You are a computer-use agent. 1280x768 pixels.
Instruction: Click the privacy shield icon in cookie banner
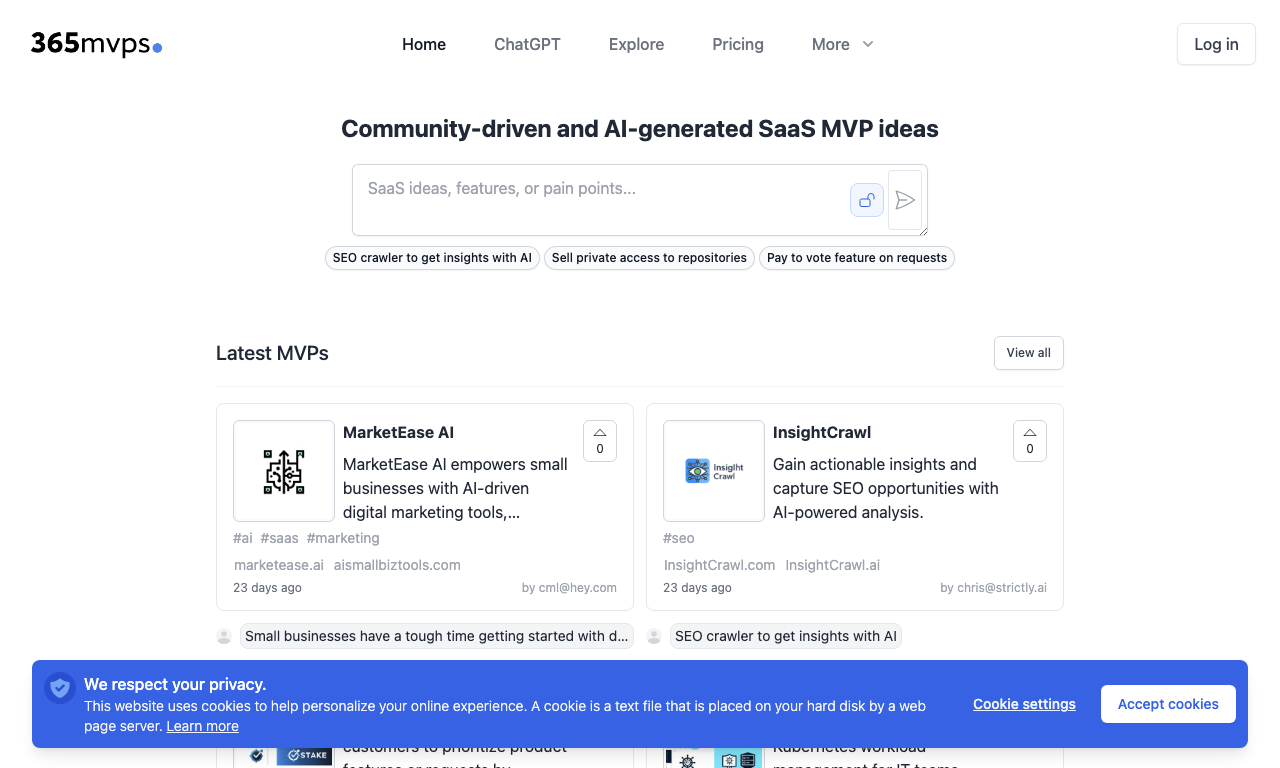(60, 688)
